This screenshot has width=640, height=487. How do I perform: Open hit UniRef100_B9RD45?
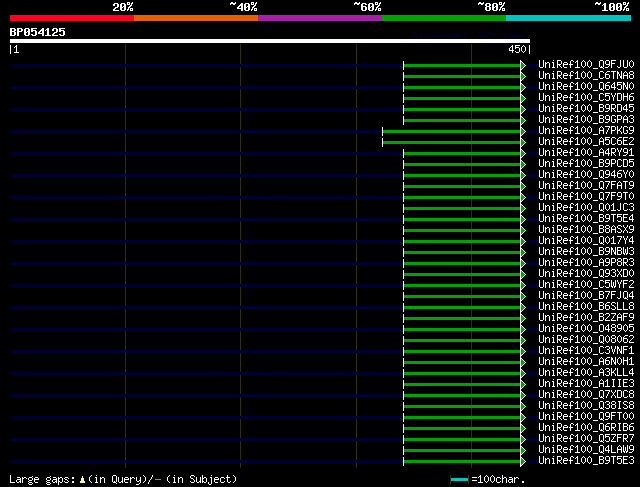point(586,109)
